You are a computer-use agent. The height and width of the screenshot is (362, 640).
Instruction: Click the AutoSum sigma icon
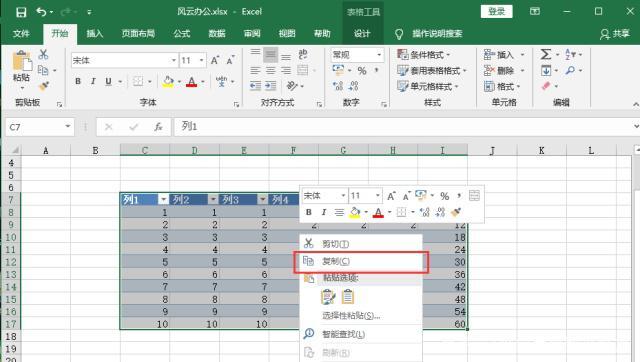click(x=546, y=54)
